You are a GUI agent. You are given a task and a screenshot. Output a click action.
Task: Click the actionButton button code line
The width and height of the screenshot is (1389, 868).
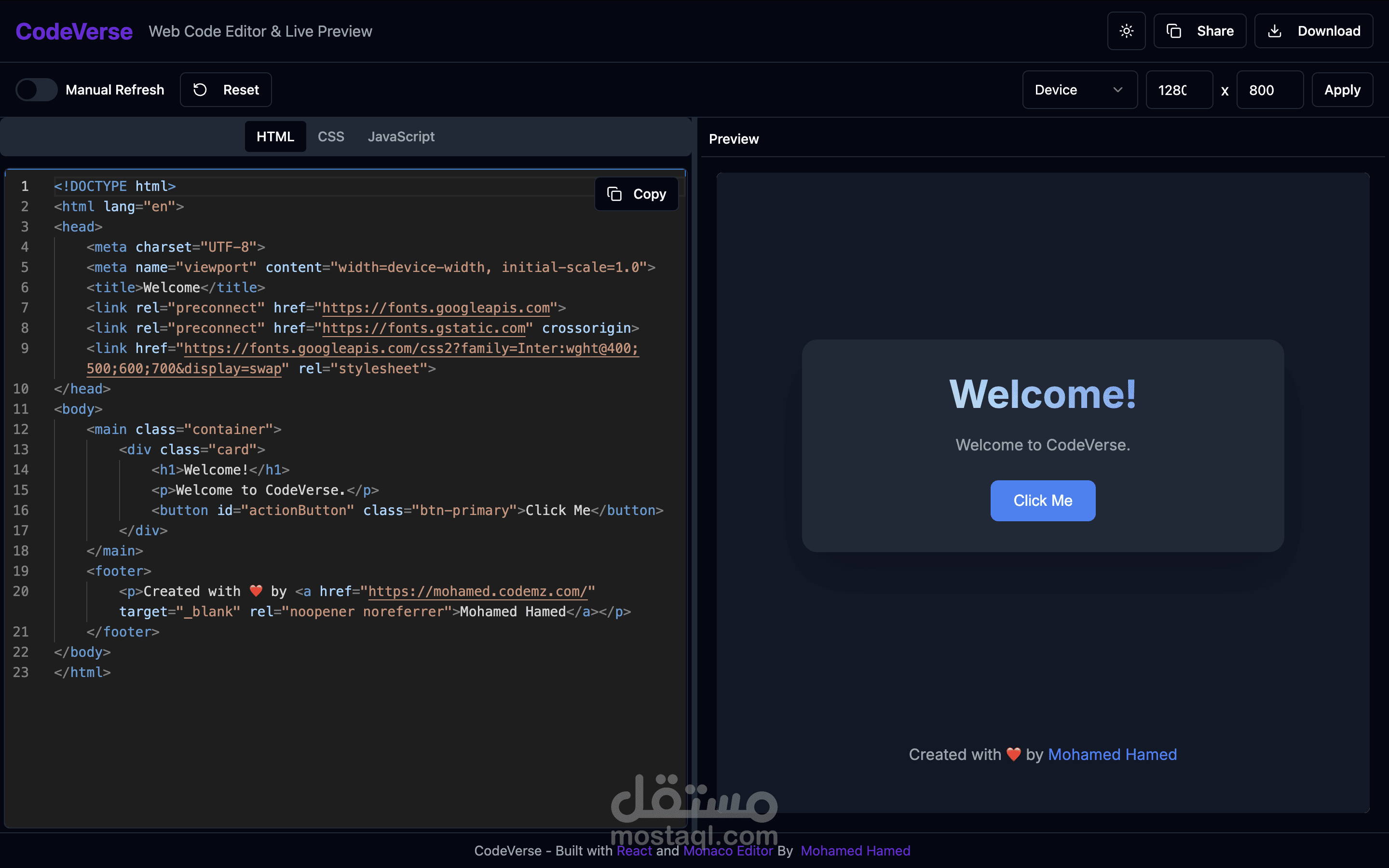tap(408, 510)
